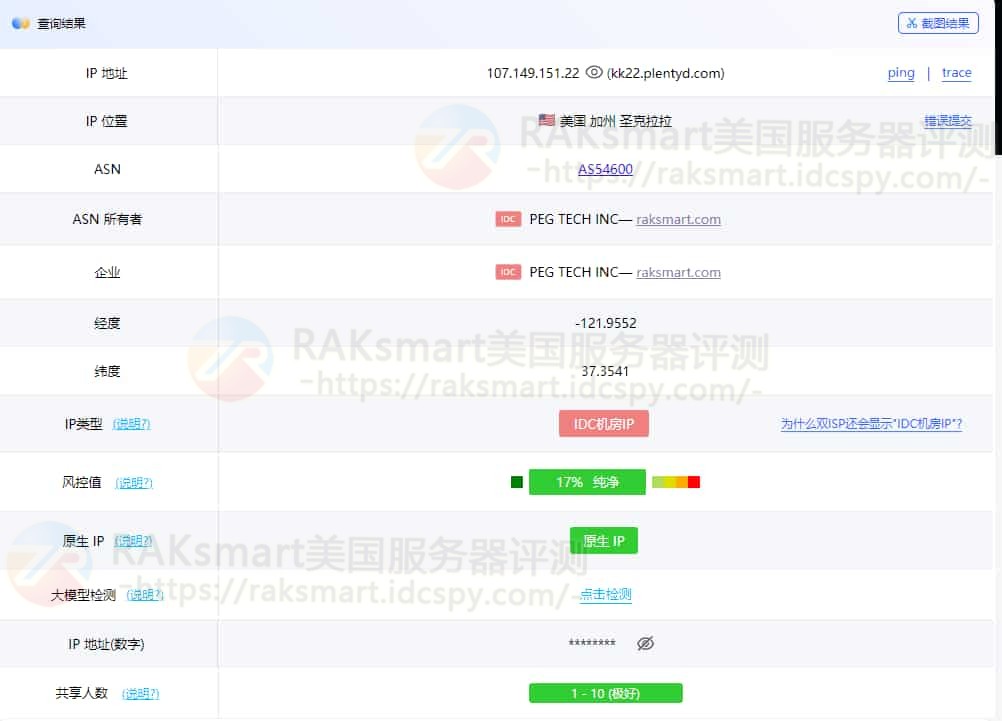Click the green 1-10 (极好) shared count badge
1002x721 pixels.
tap(605, 692)
